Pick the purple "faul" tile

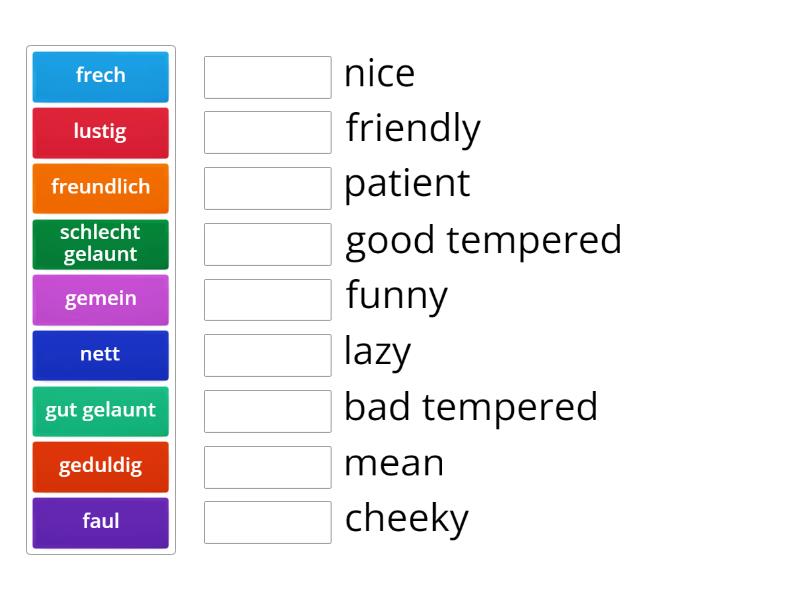click(x=100, y=522)
